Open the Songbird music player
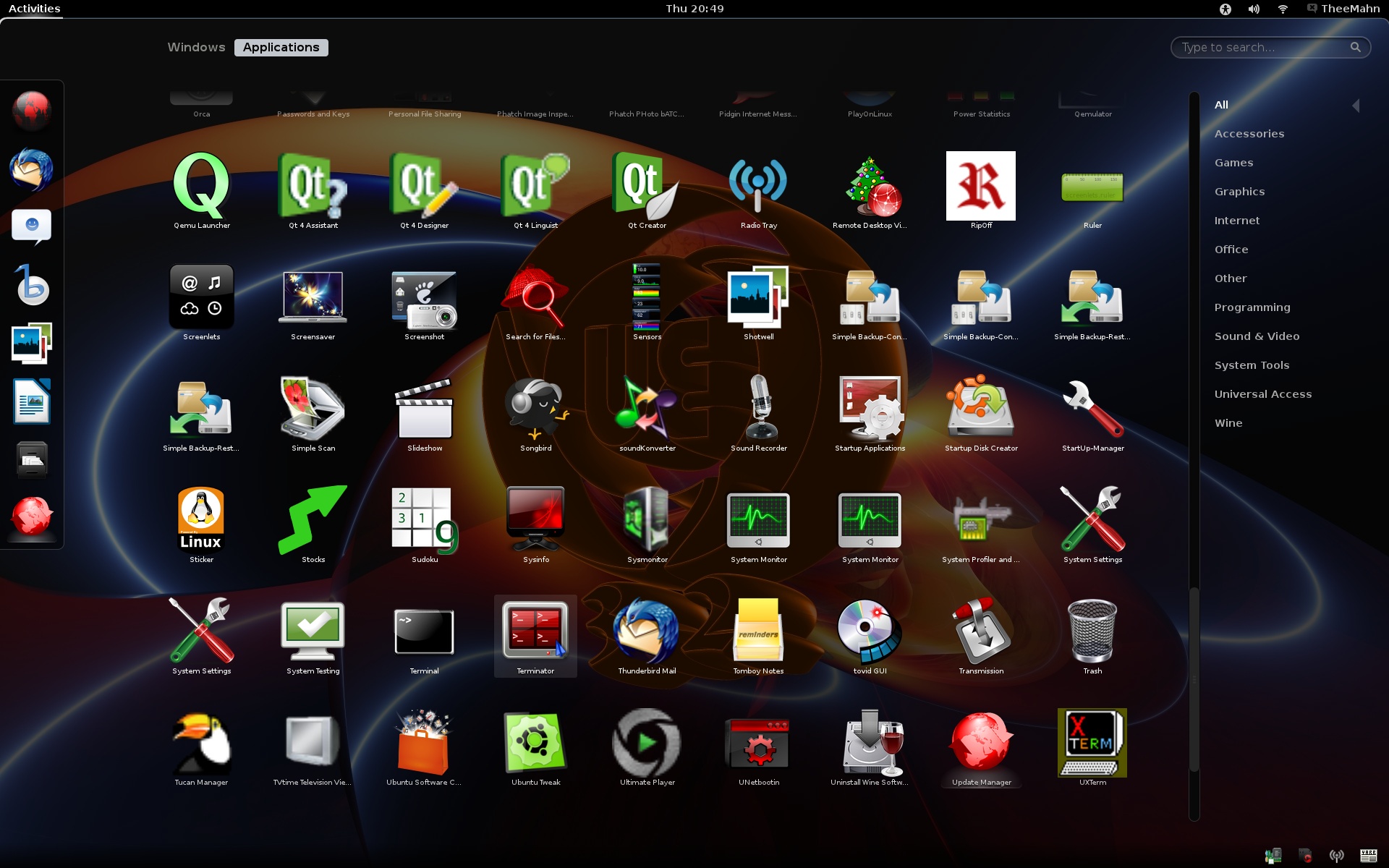Viewport: 1389px width, 868px height. coord(535,409)
